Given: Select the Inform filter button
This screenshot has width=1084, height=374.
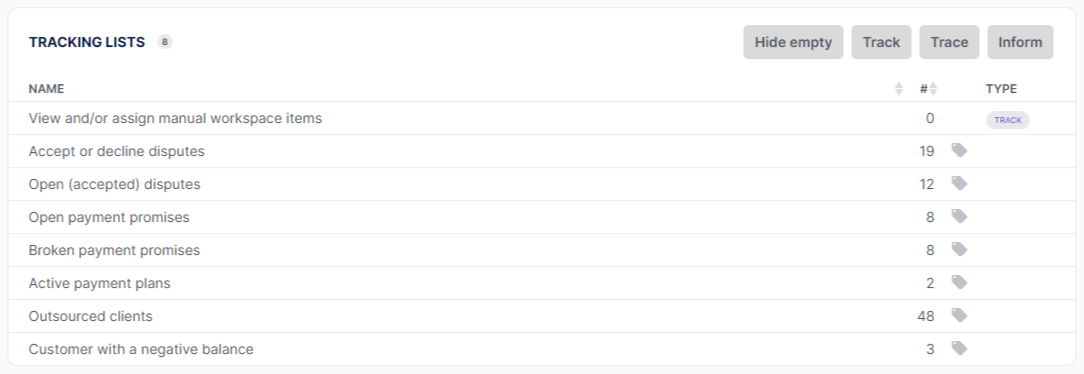Looking at the screenshot, I should click(1020, 42).
